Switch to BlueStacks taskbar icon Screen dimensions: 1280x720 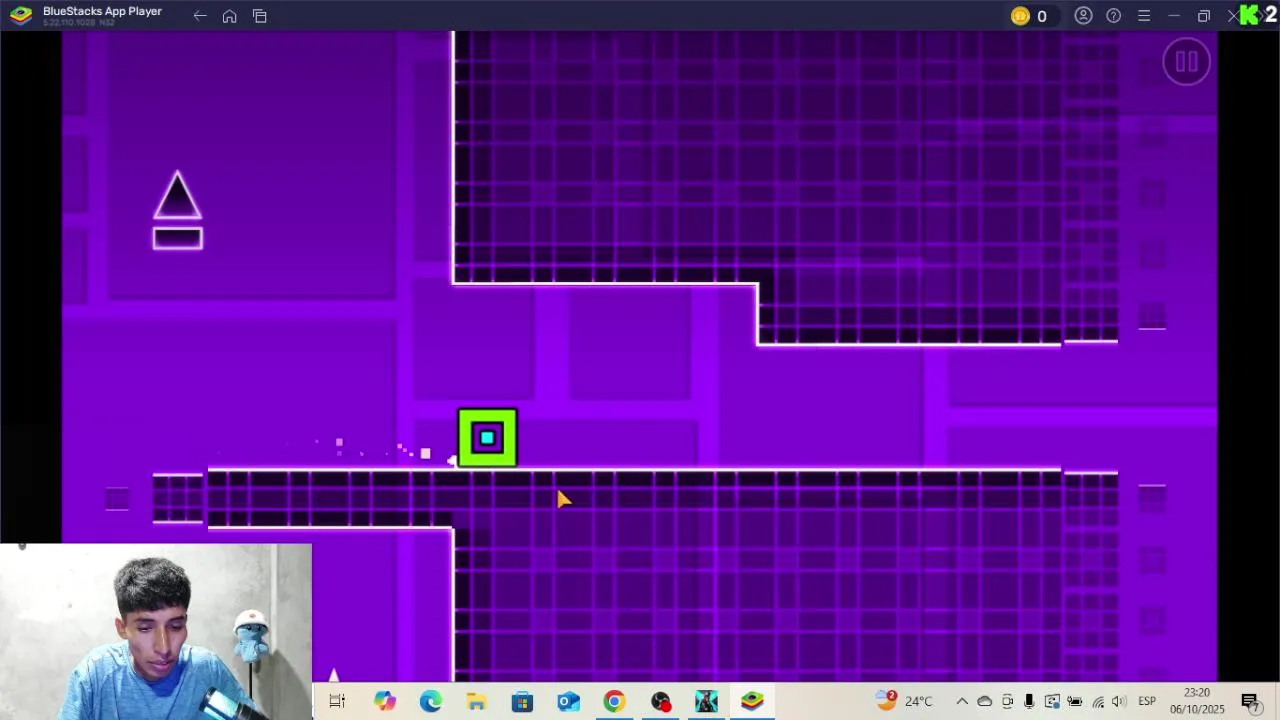752,702
